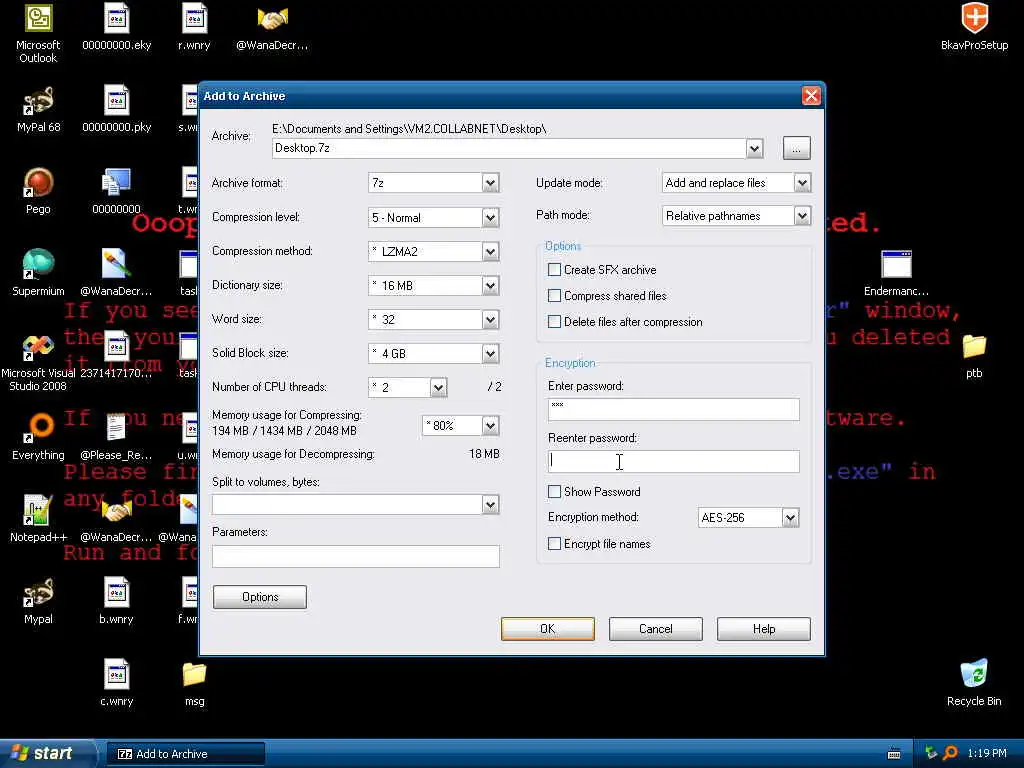The width and height of the screenshot is (1024, 768).
Task: Open the Encryption method AES-256 dropdown
Action: (x=790, y=518)
